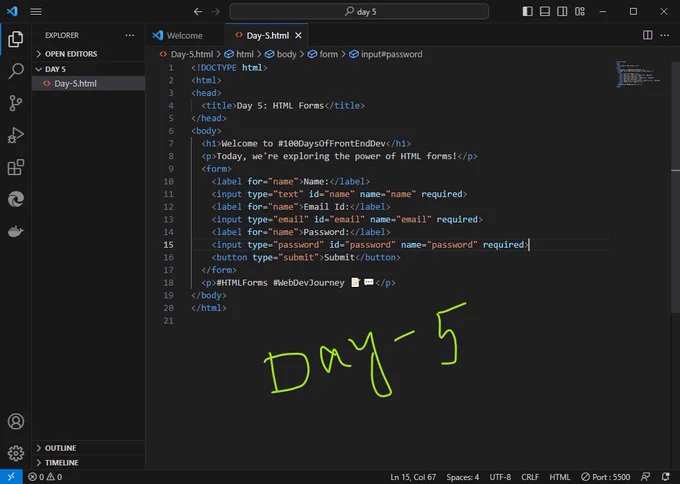Click the VS Code logo in title bar
Viewport: 680px width, 484px height.
tap(12, 11)
